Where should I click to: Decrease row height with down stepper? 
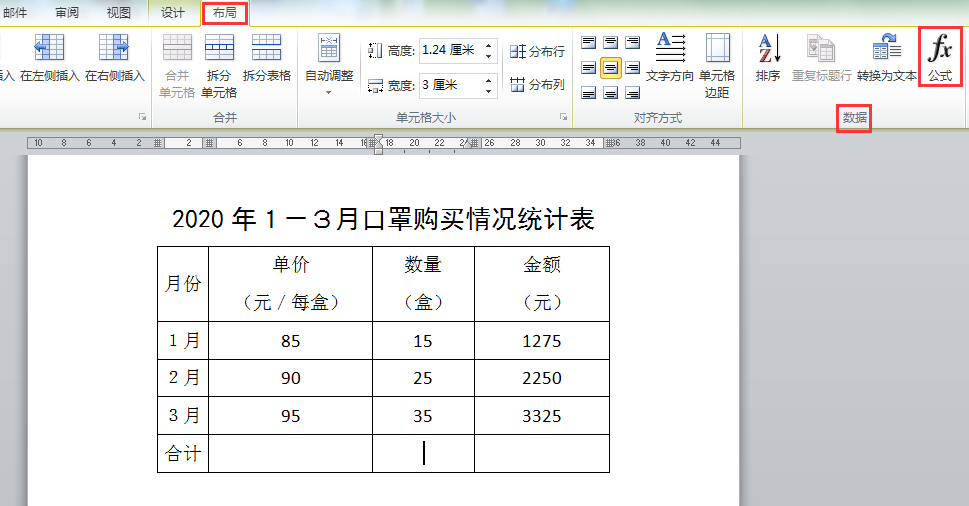pyautogui.click(x=488, y=56)
